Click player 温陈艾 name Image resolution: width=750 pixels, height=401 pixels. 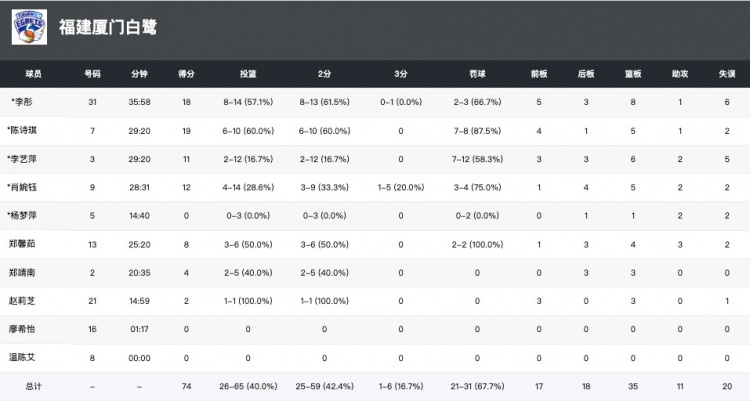[x=22, y=357]
